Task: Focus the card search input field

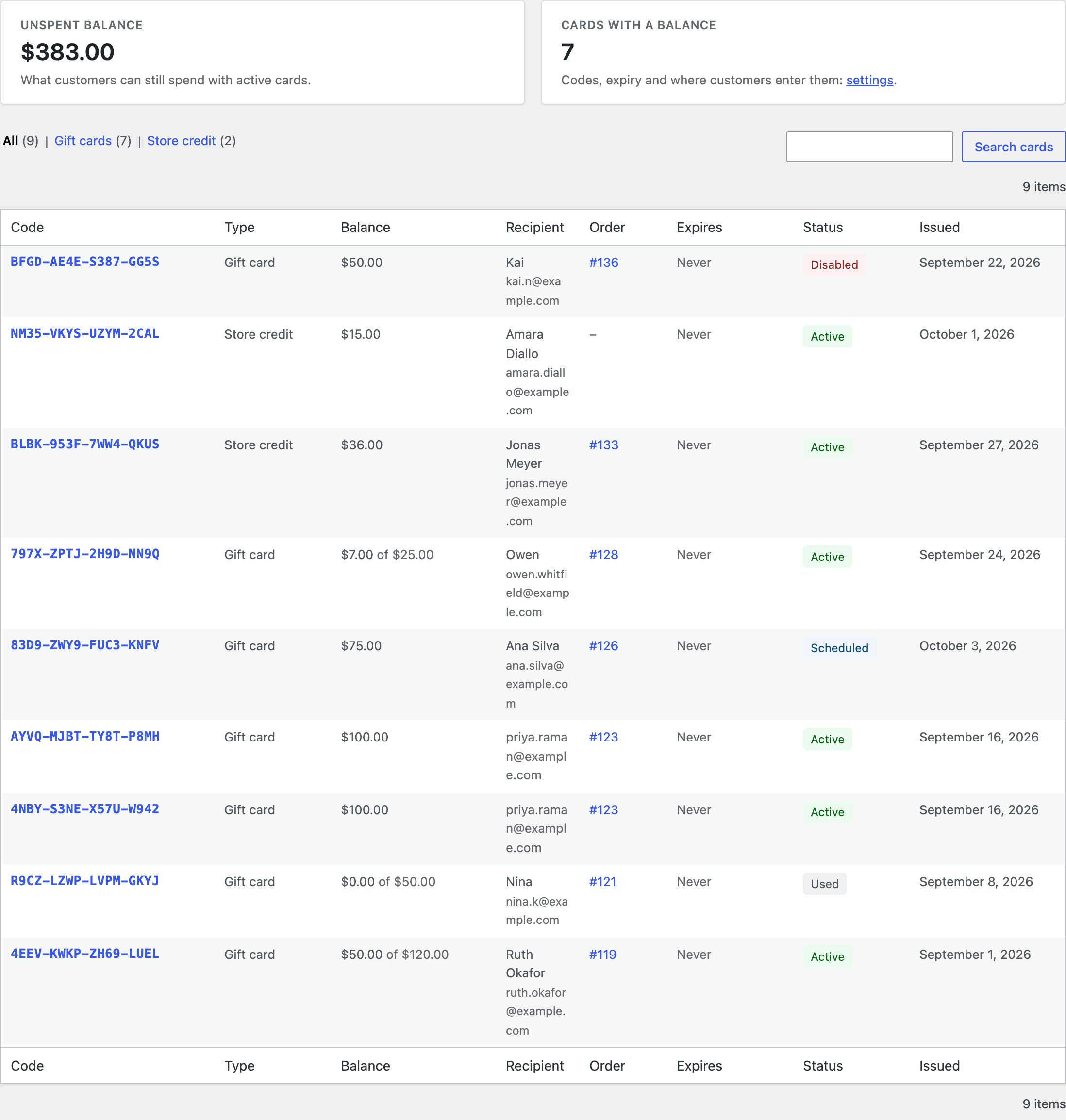Action: (x=869, y=147)
